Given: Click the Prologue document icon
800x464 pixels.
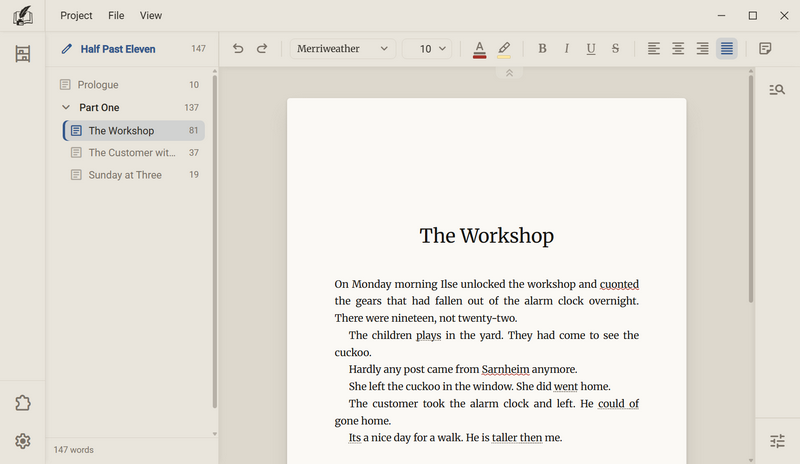Looking at the screenshot, I should [x=65, y=85].
